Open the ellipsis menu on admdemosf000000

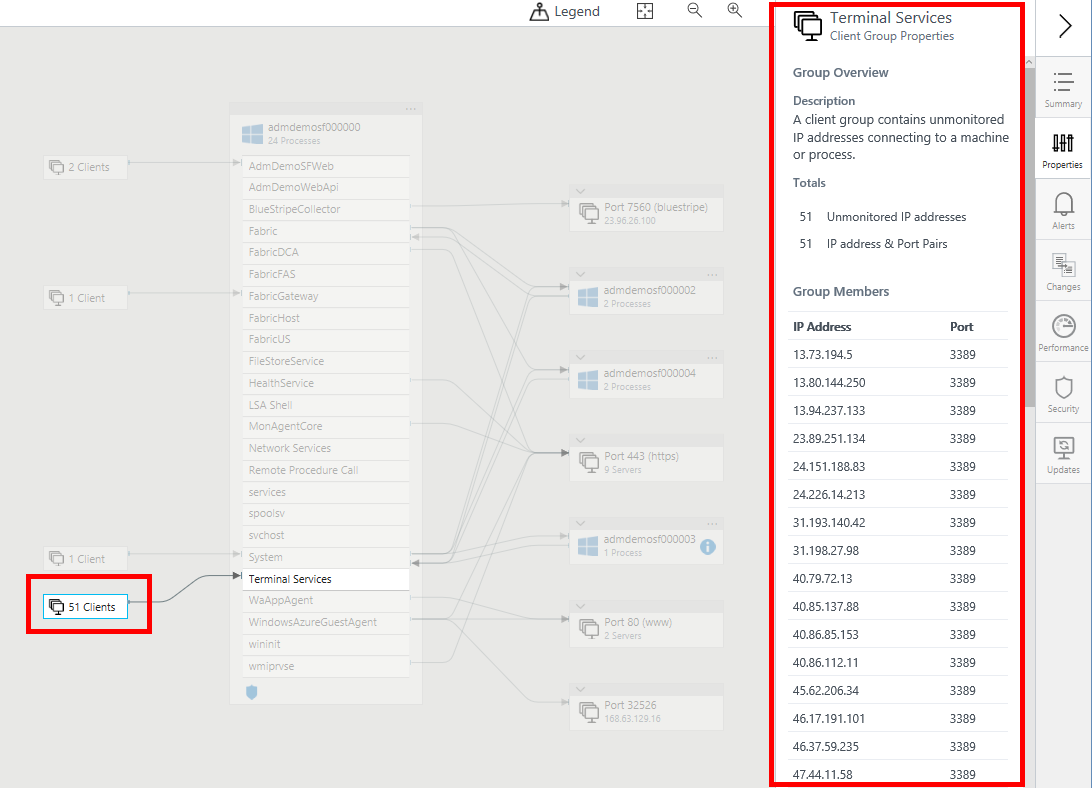[x=410, y=108]
